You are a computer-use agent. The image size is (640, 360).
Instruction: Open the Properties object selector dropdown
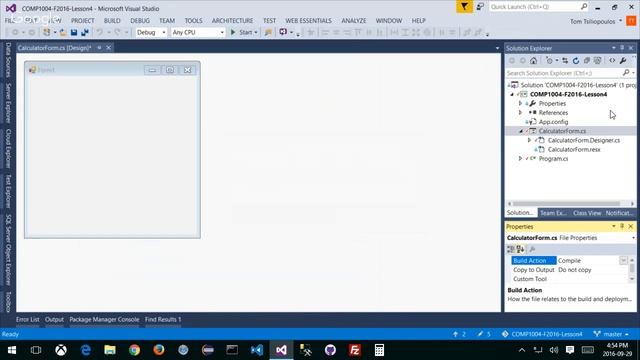coord(633,238)
